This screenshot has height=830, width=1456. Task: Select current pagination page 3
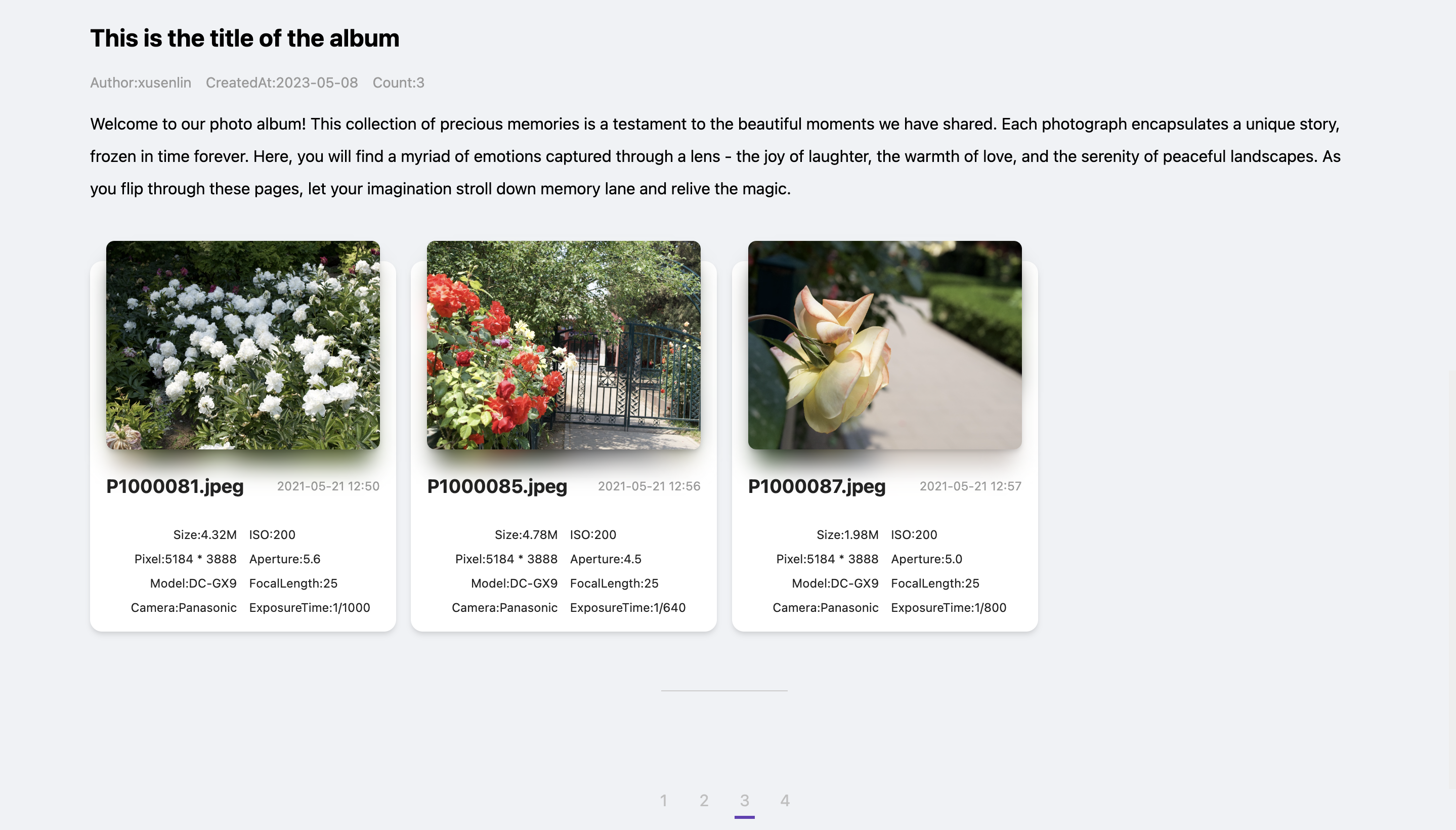744,800
